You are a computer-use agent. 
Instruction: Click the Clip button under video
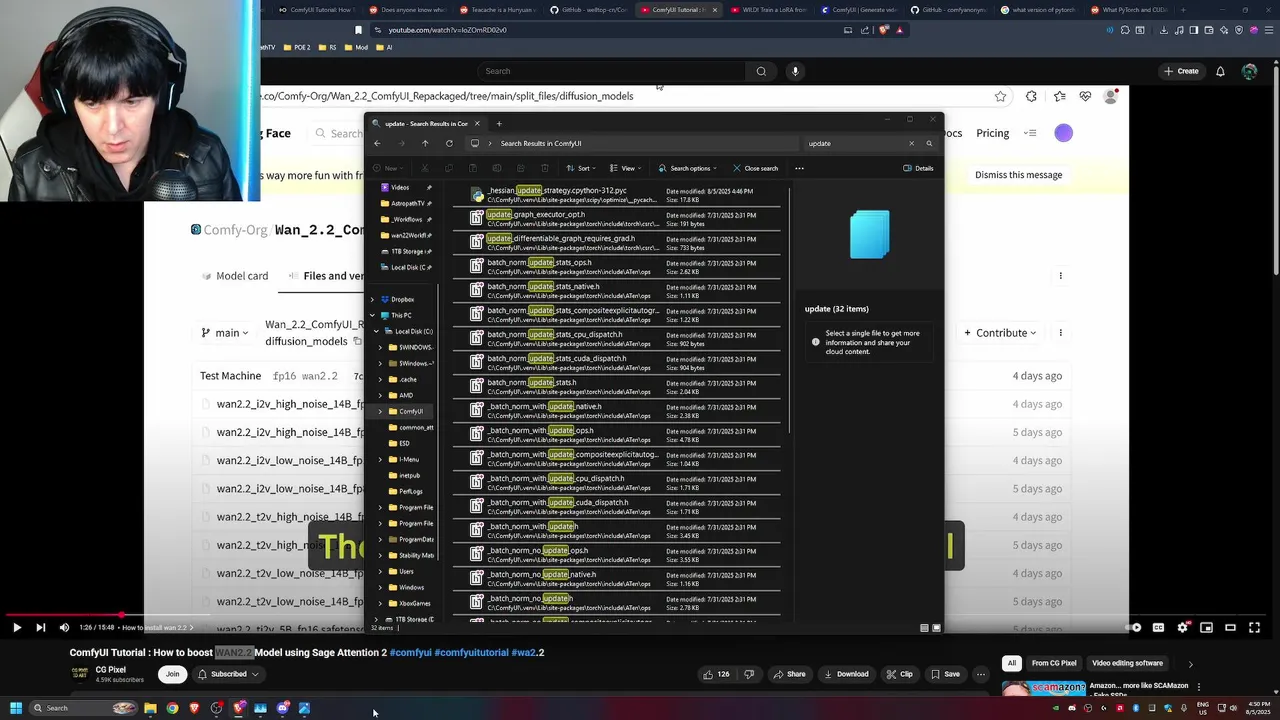[899, 674]
